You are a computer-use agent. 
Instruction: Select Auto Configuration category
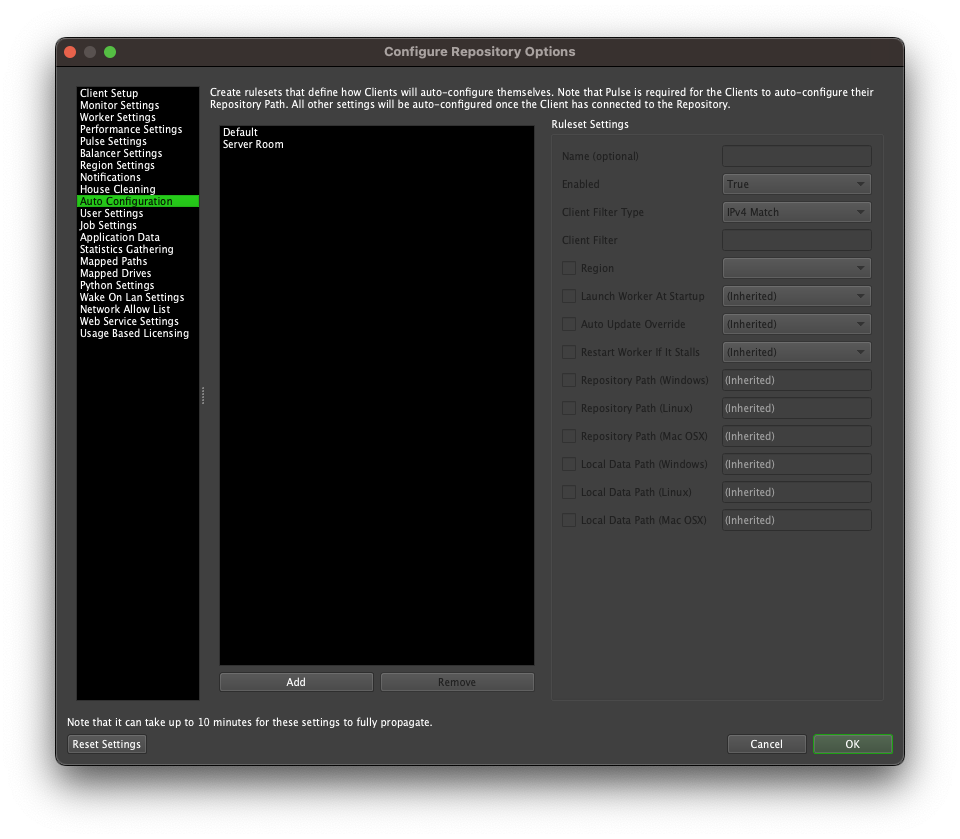[x=138, y=201]
